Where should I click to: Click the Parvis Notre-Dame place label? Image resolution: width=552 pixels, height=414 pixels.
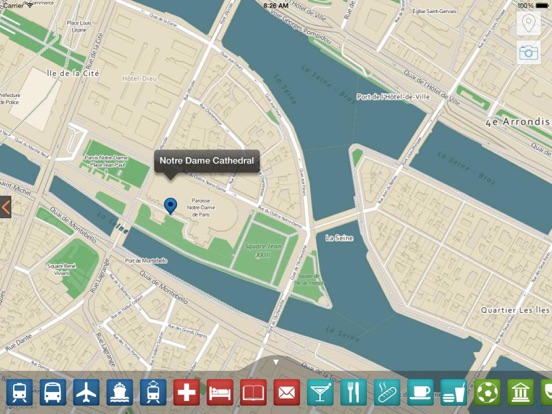[106, 161]
